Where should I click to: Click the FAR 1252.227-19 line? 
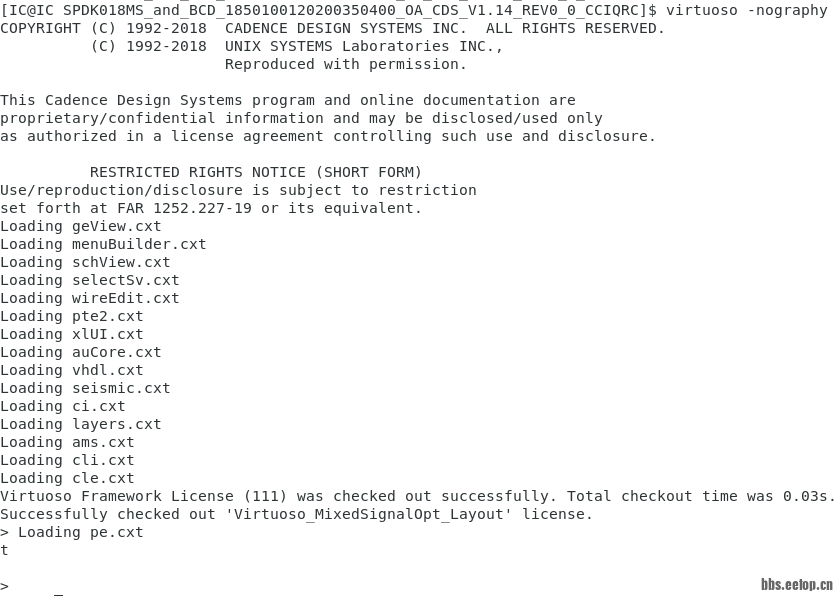211,208
